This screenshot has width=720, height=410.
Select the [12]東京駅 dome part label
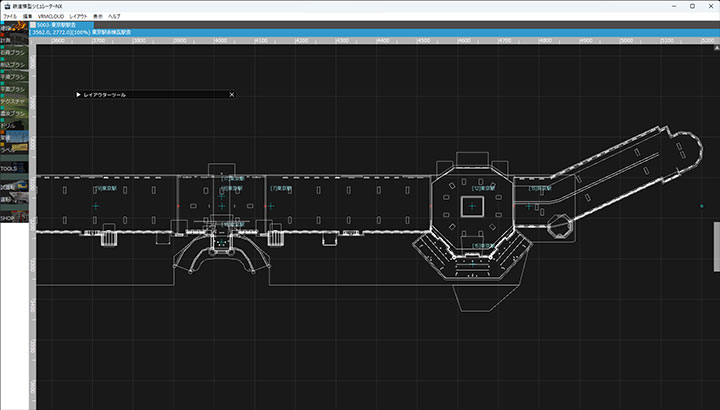click(x=484, y=189)
